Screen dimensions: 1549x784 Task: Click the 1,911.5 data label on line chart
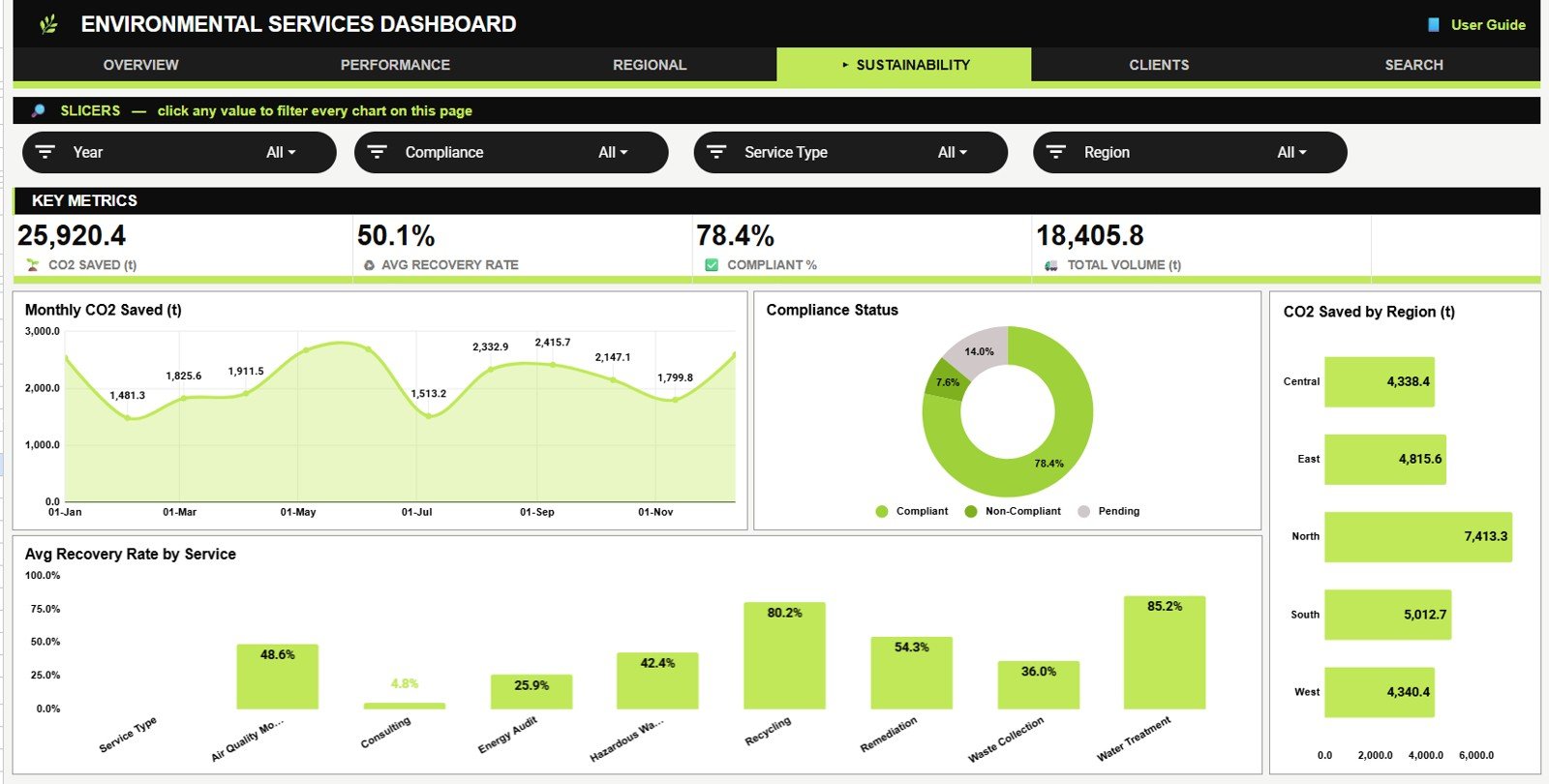click(246, 372)
